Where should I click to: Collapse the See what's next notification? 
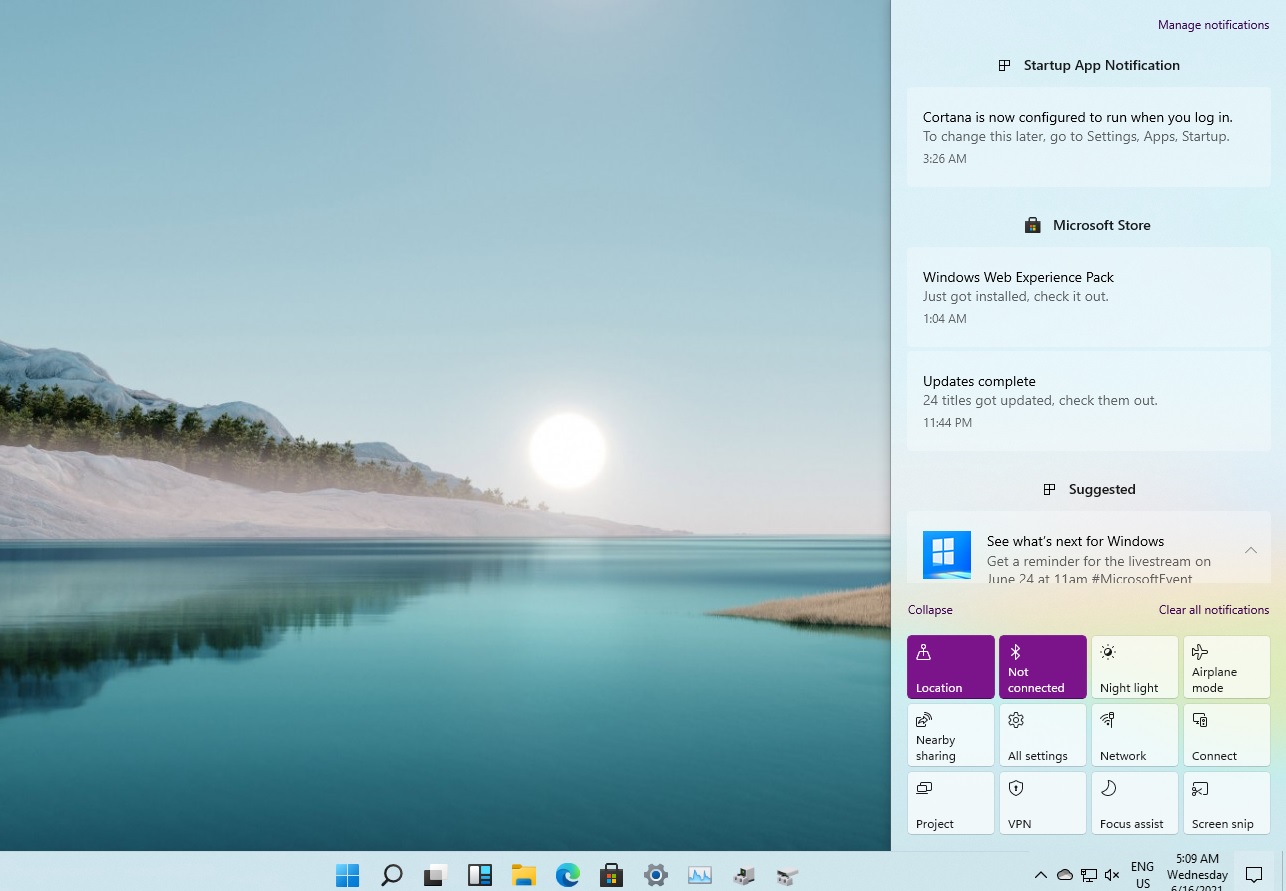point(1250,550)
